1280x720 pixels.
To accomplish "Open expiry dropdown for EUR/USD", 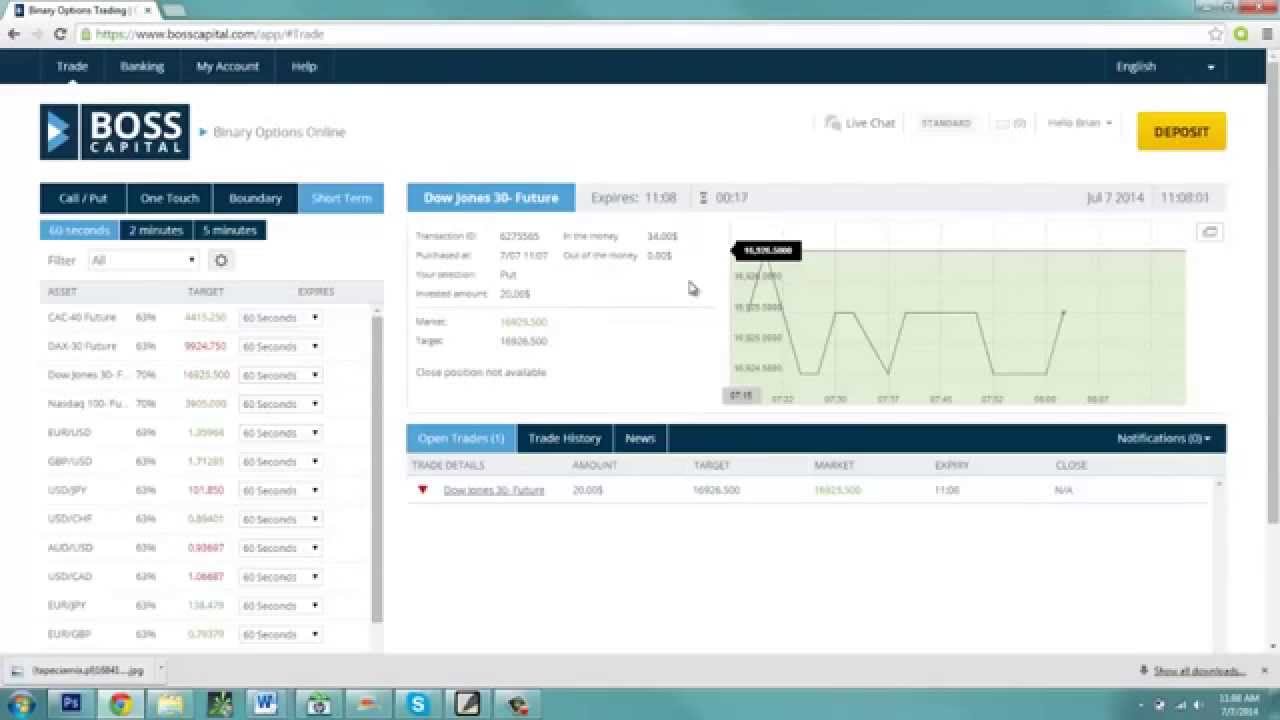I will pos(280,433).
